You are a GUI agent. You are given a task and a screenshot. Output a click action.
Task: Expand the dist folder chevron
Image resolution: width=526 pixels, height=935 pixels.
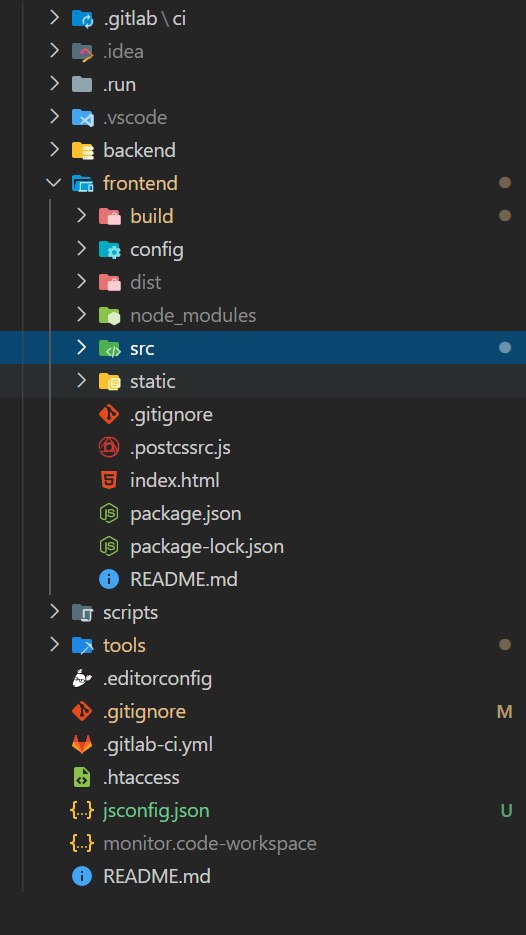click(x=82, y=281)
